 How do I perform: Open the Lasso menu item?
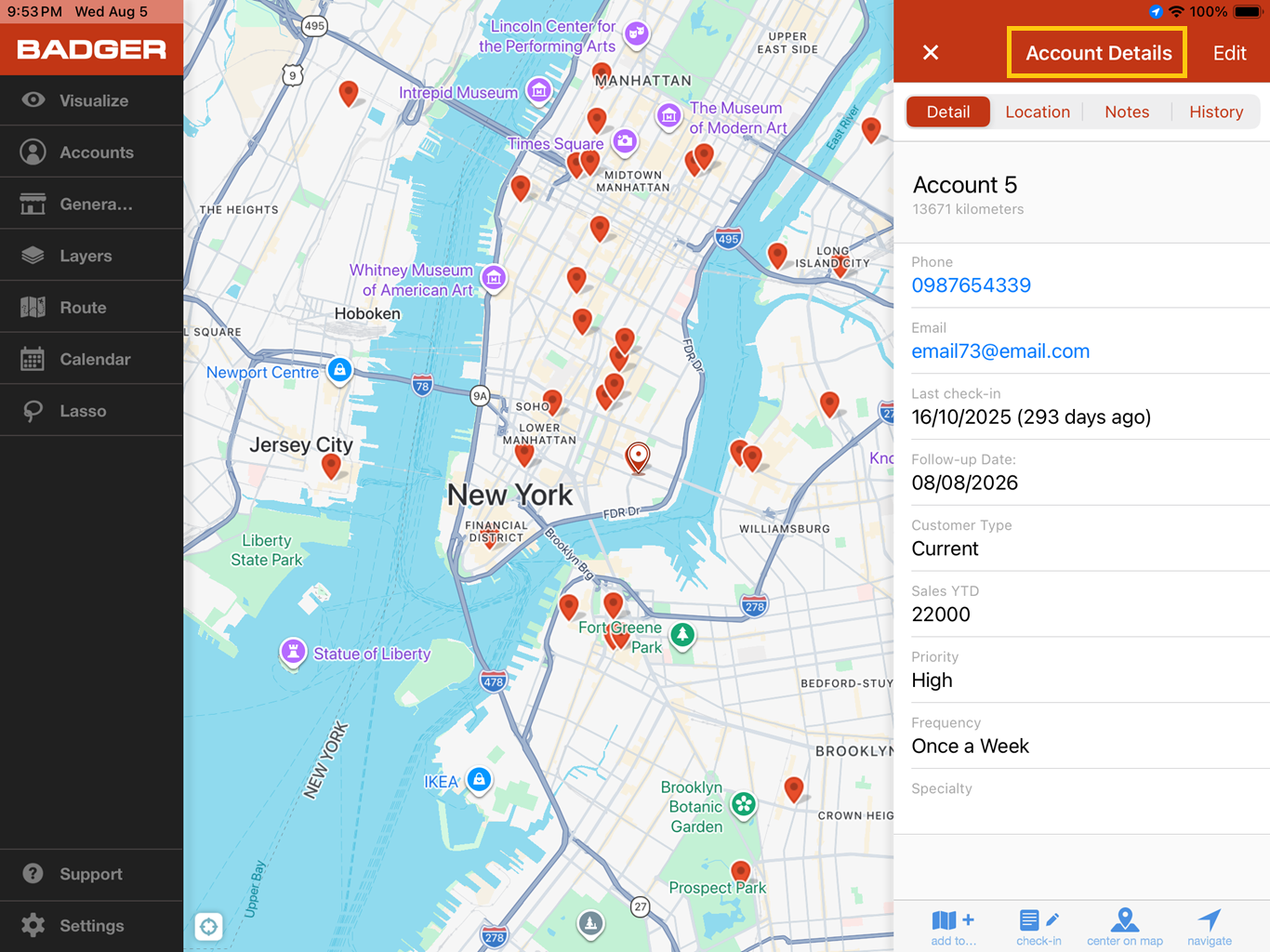(x=91, y=411)
